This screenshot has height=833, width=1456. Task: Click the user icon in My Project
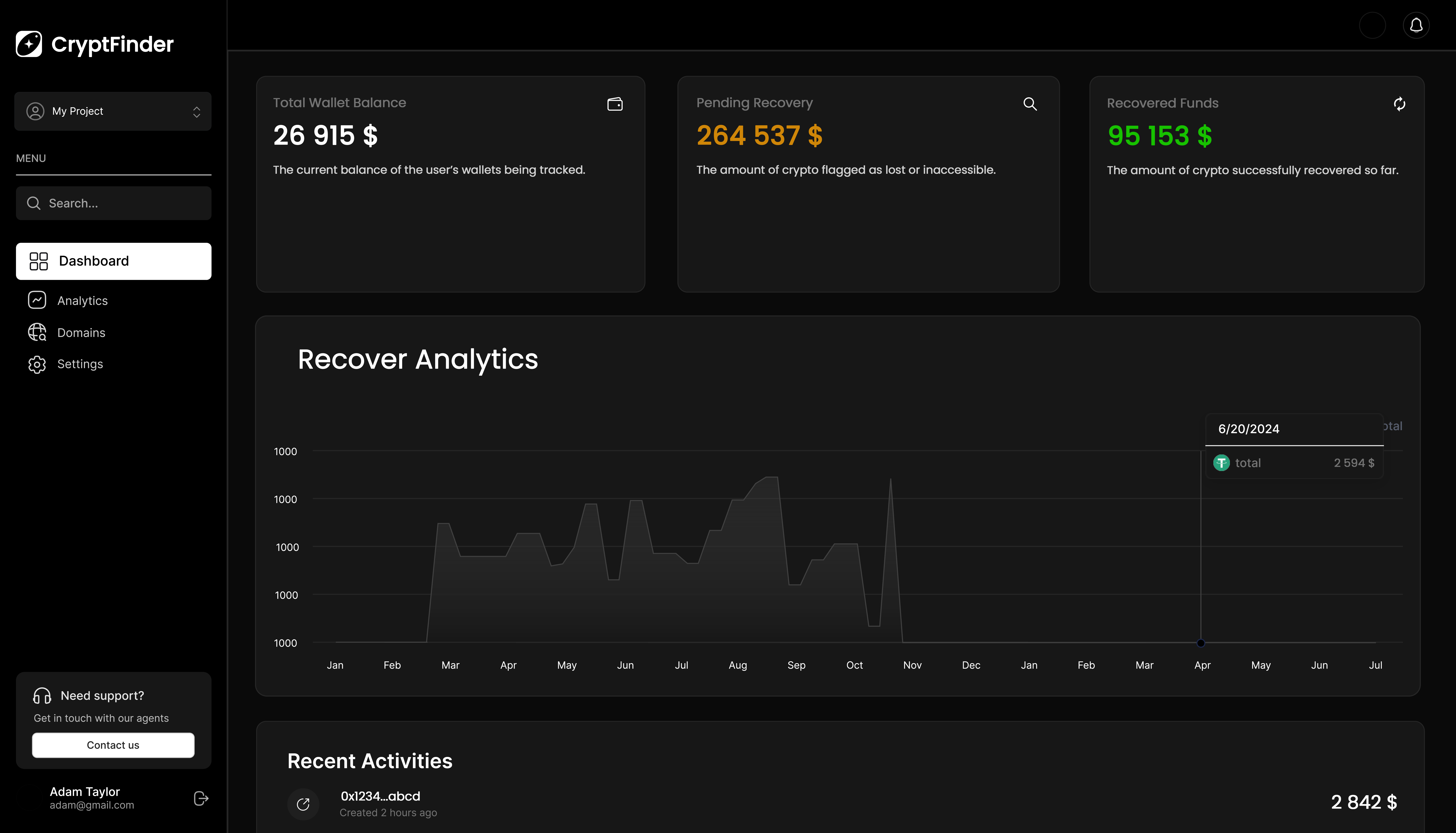click(35, 111)
